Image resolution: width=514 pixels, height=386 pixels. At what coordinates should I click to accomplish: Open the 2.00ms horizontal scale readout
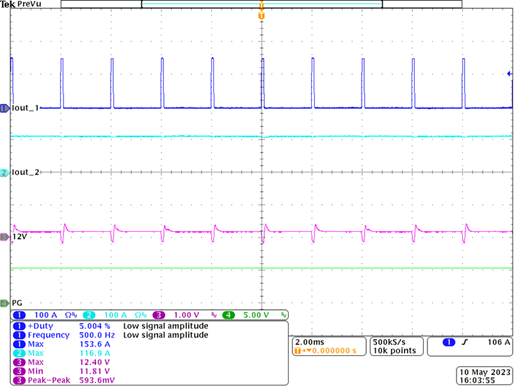(329, 346)
